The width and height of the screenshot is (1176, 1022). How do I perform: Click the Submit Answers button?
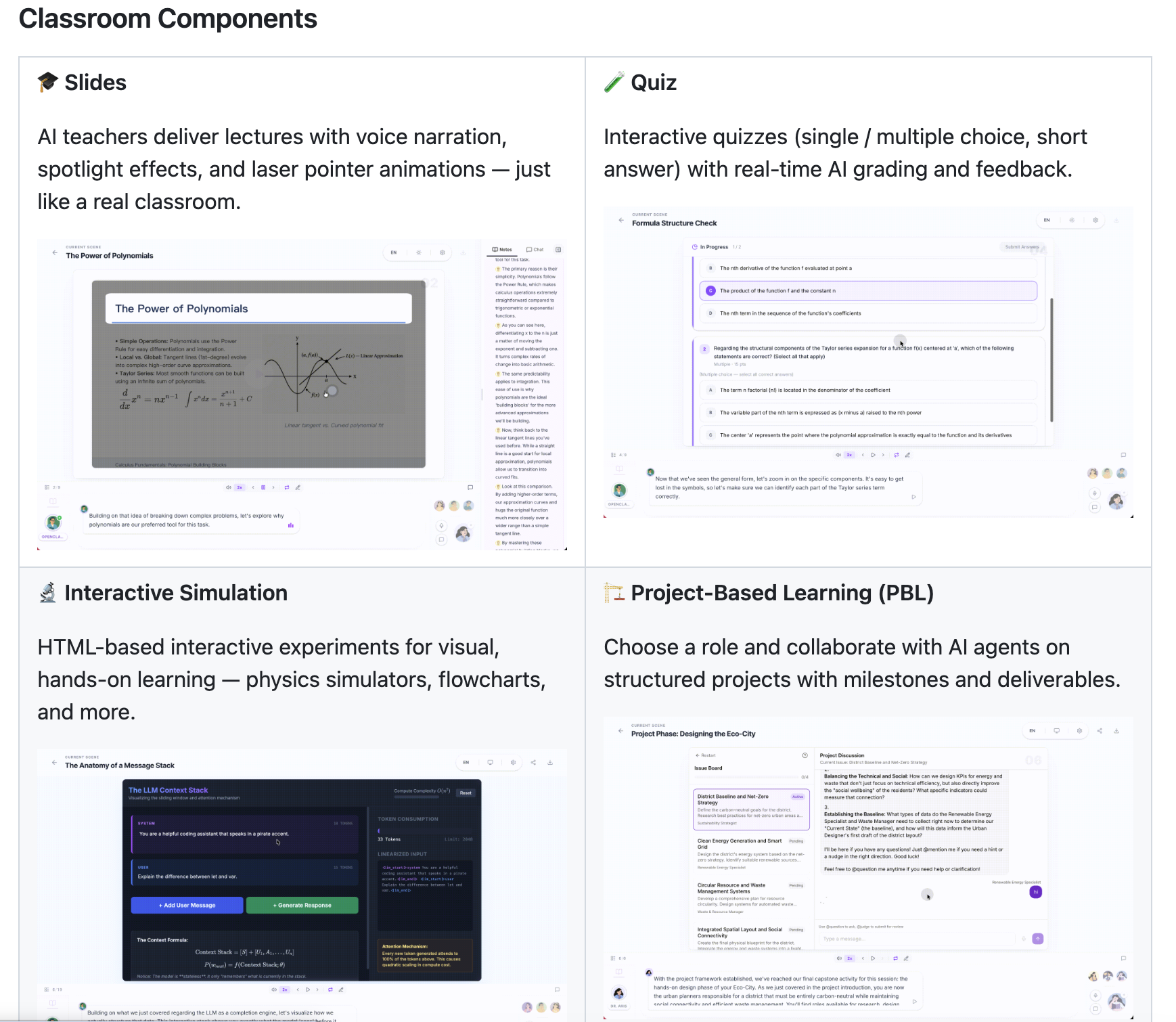point(1023,247)
